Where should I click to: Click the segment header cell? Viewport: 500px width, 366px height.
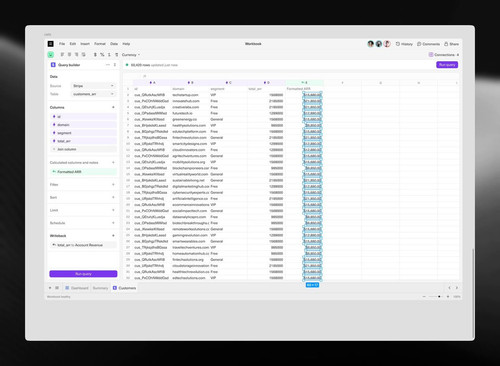click(x=228, y=89)
